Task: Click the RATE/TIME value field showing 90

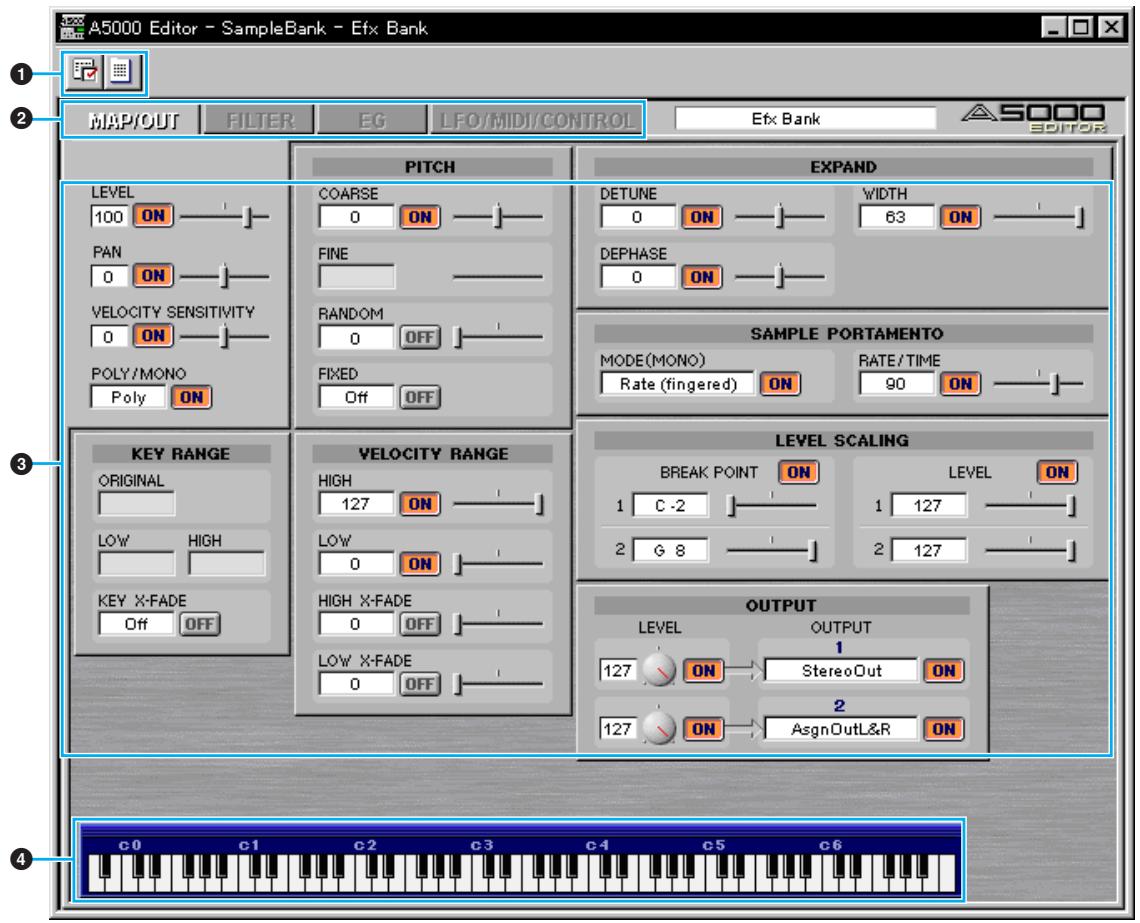Action: click(x=896, y=384)
